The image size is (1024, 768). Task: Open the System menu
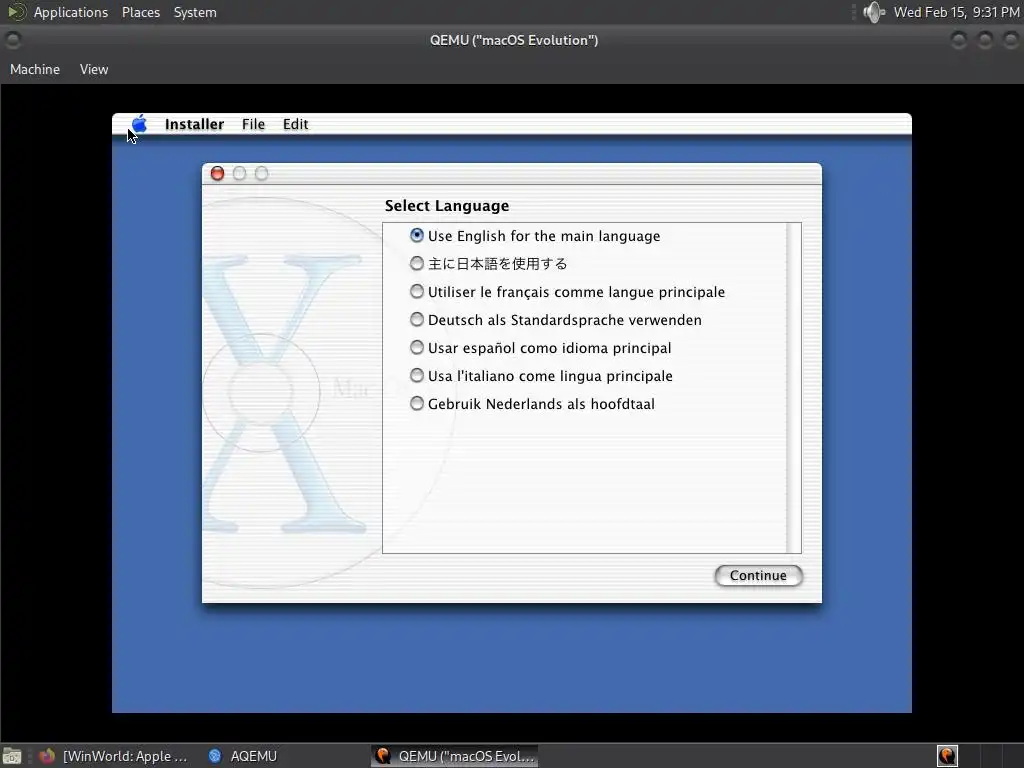click(x=195, y=12)
